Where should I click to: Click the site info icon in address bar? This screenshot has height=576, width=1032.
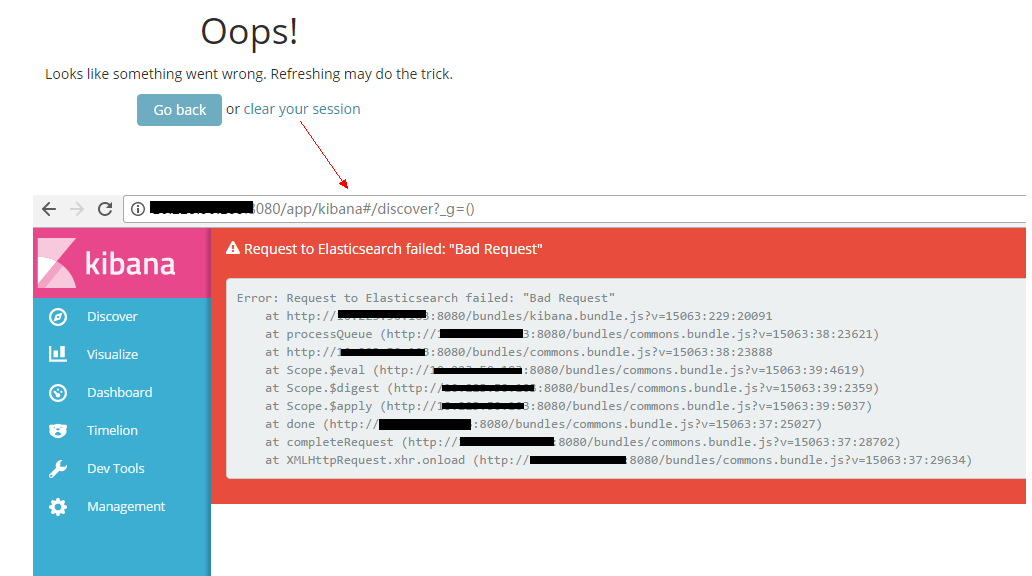click(x=138, y=209)
